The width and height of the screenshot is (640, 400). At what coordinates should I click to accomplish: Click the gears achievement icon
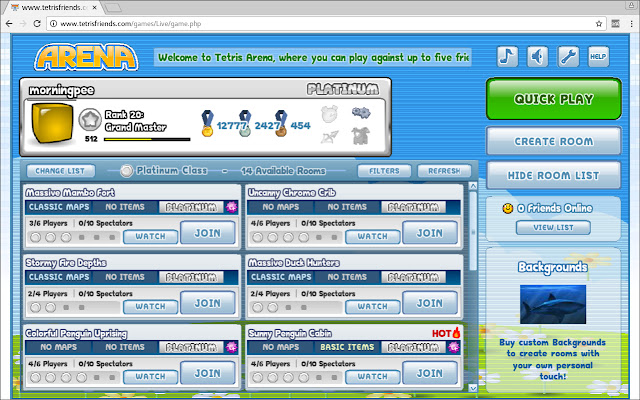tap(361, 113)
